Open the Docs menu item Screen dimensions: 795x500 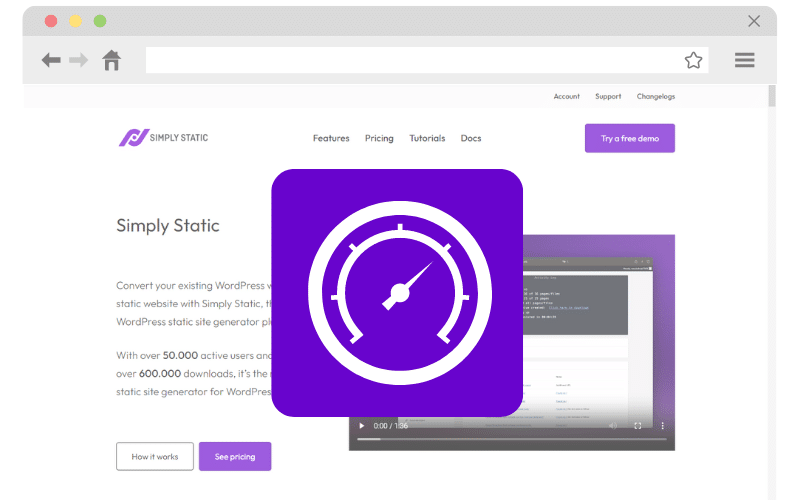tap(471, 138)
